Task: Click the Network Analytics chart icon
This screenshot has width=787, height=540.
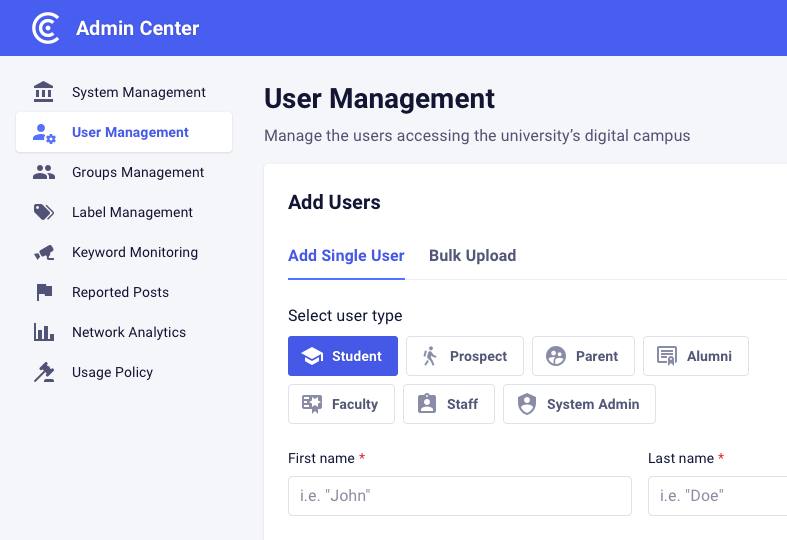Action: click(x=44, y=332)
